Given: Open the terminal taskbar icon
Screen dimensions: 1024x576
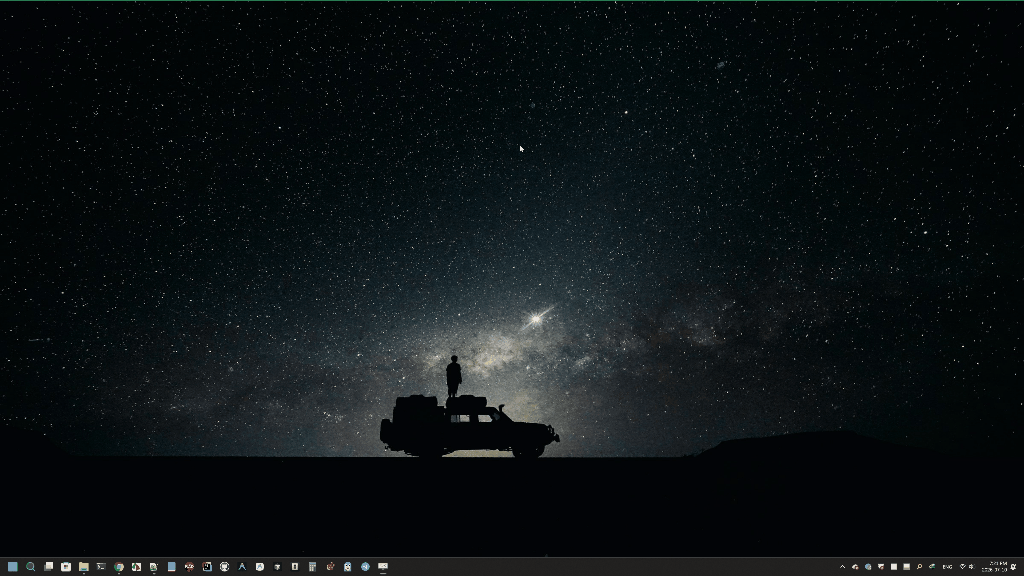Looking at the screenshot, I should click(x=101, y=567).
